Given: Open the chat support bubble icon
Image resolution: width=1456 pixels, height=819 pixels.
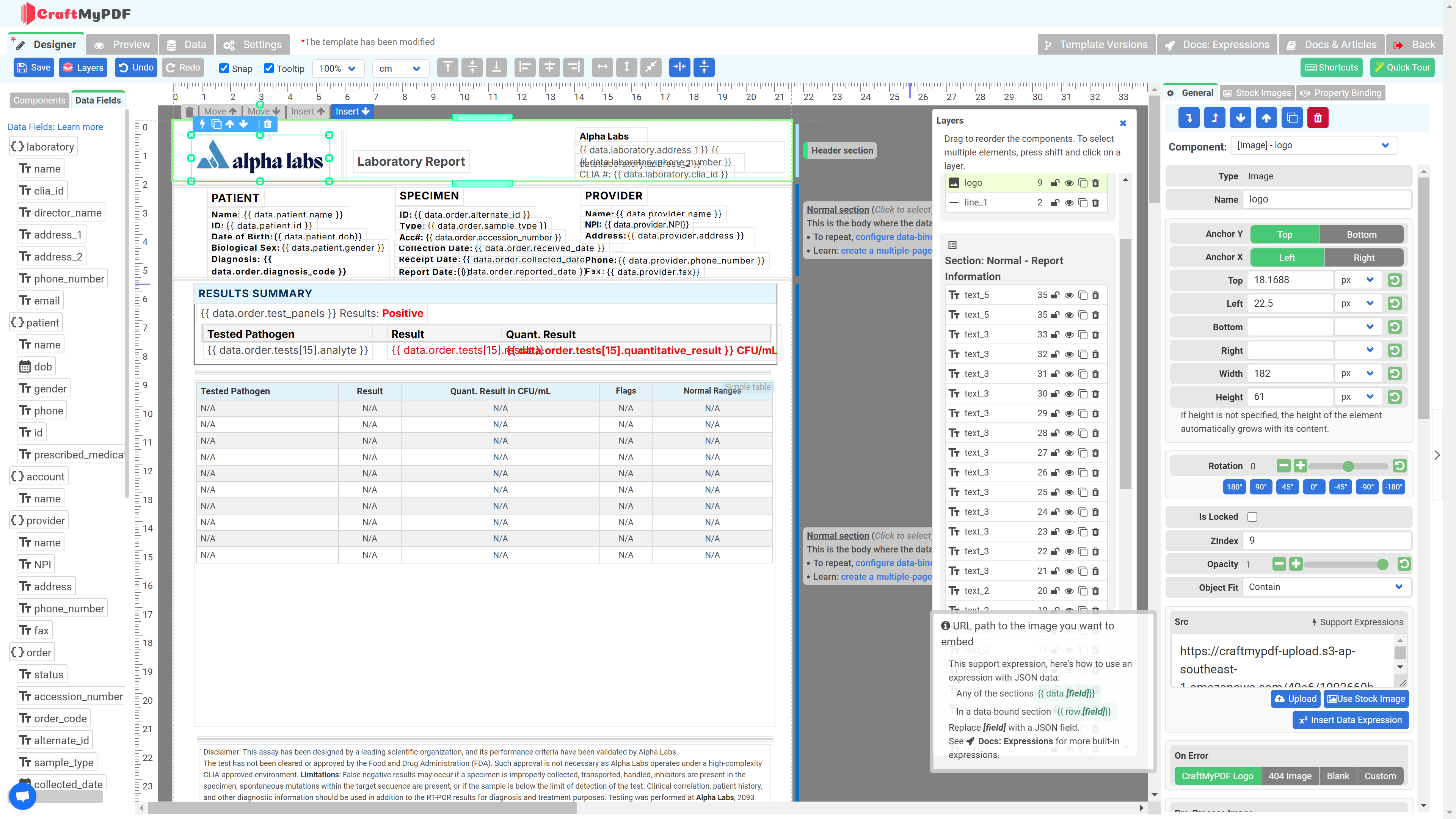Looking at the screenshot, I should (x=23, y=796).
